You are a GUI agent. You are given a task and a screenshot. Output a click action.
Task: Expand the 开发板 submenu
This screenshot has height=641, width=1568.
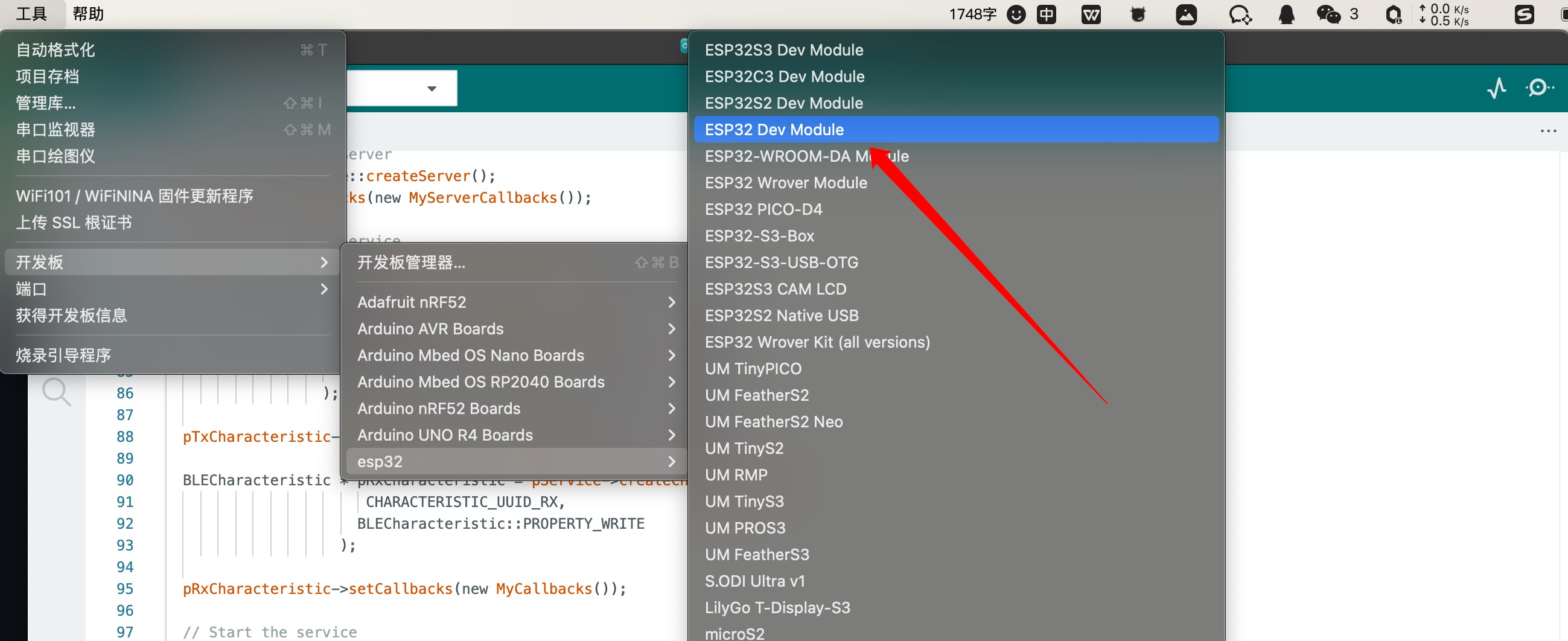[172, 263]
